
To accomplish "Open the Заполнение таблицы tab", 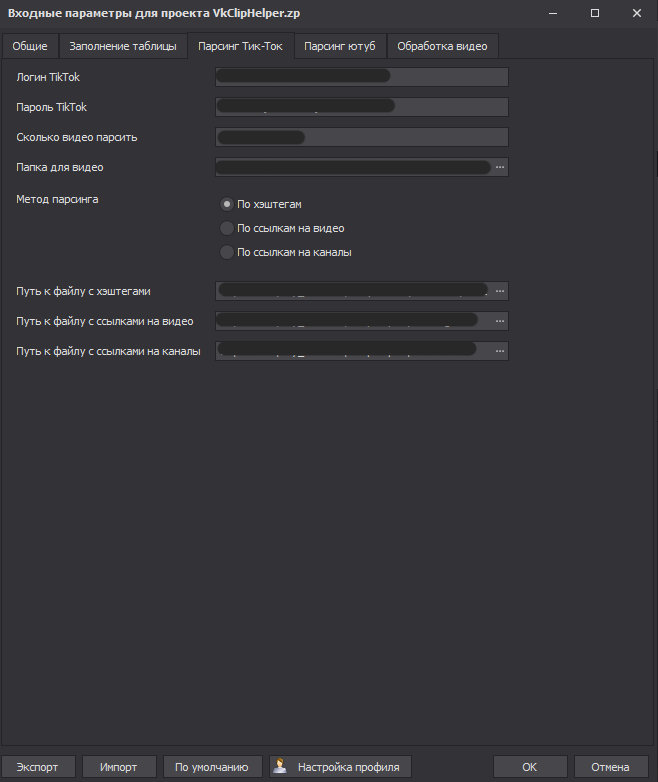I will pos(123,47).
